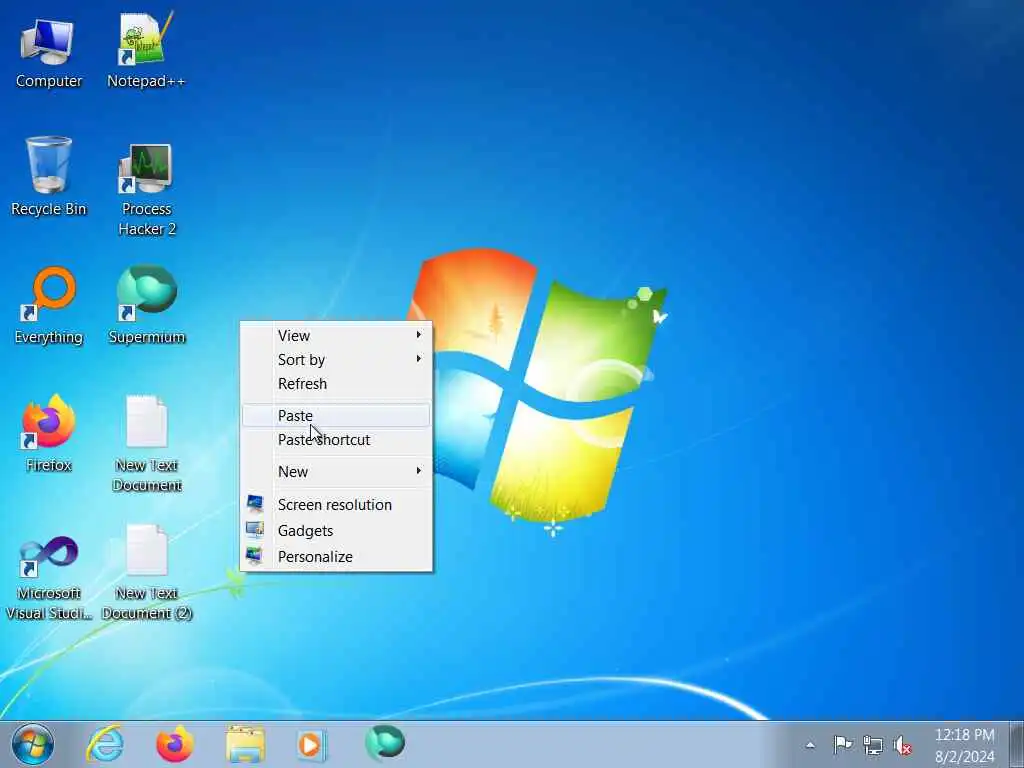Expand the New submenu

pos(336,472)
